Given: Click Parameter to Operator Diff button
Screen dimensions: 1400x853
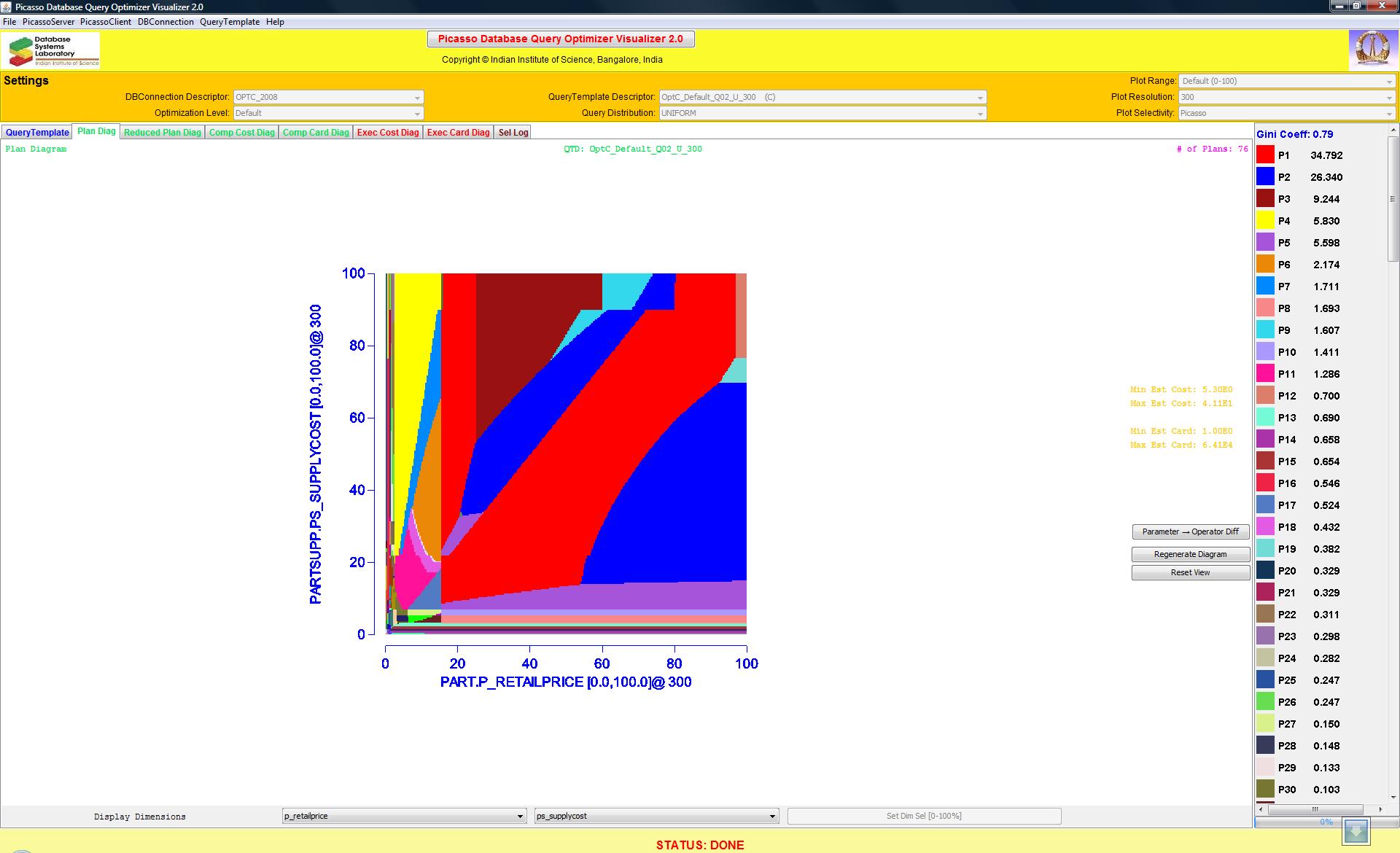Looking at the screenshot, I should tap(1190, 531).
